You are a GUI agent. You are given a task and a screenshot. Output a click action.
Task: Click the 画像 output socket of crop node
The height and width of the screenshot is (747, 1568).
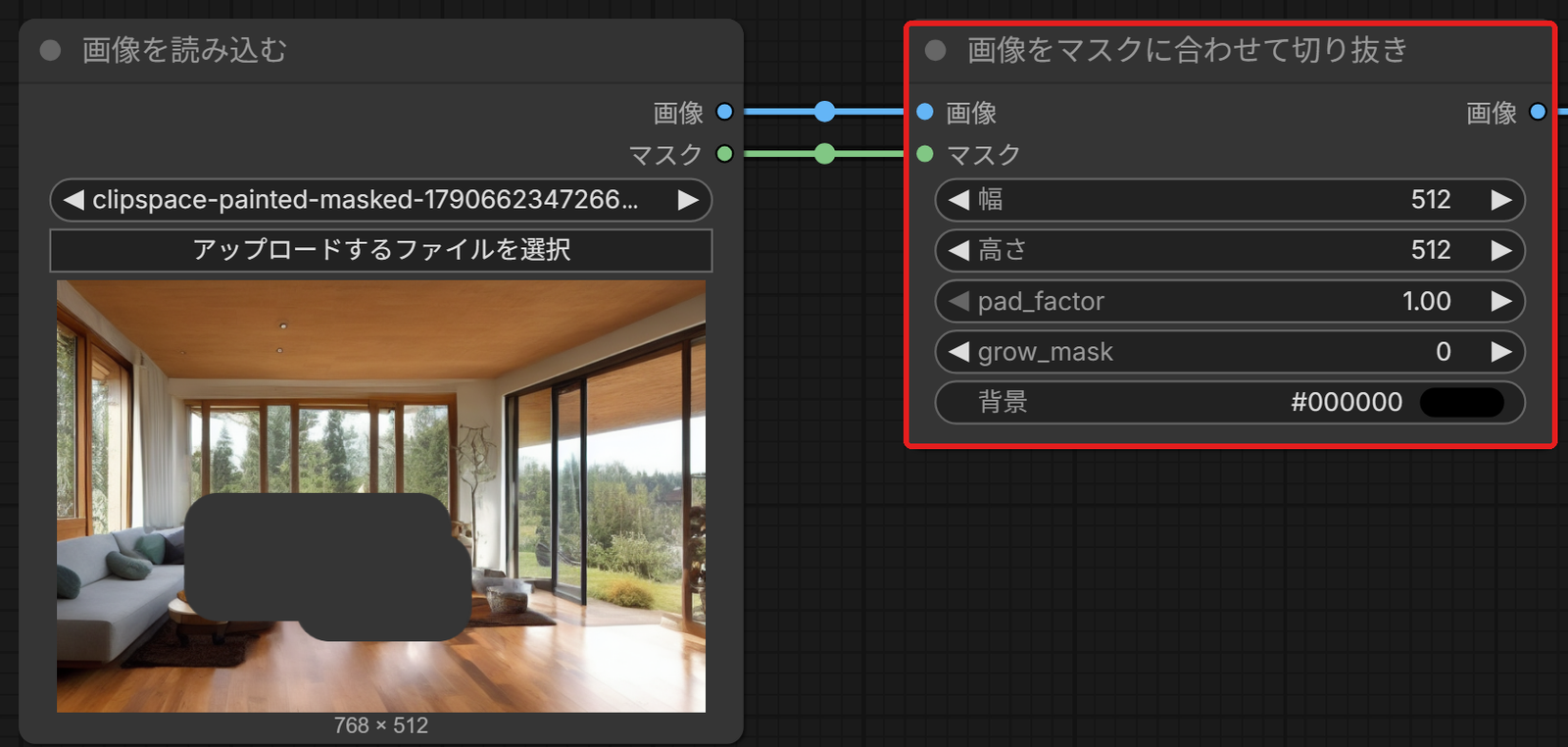point(1538,112)
